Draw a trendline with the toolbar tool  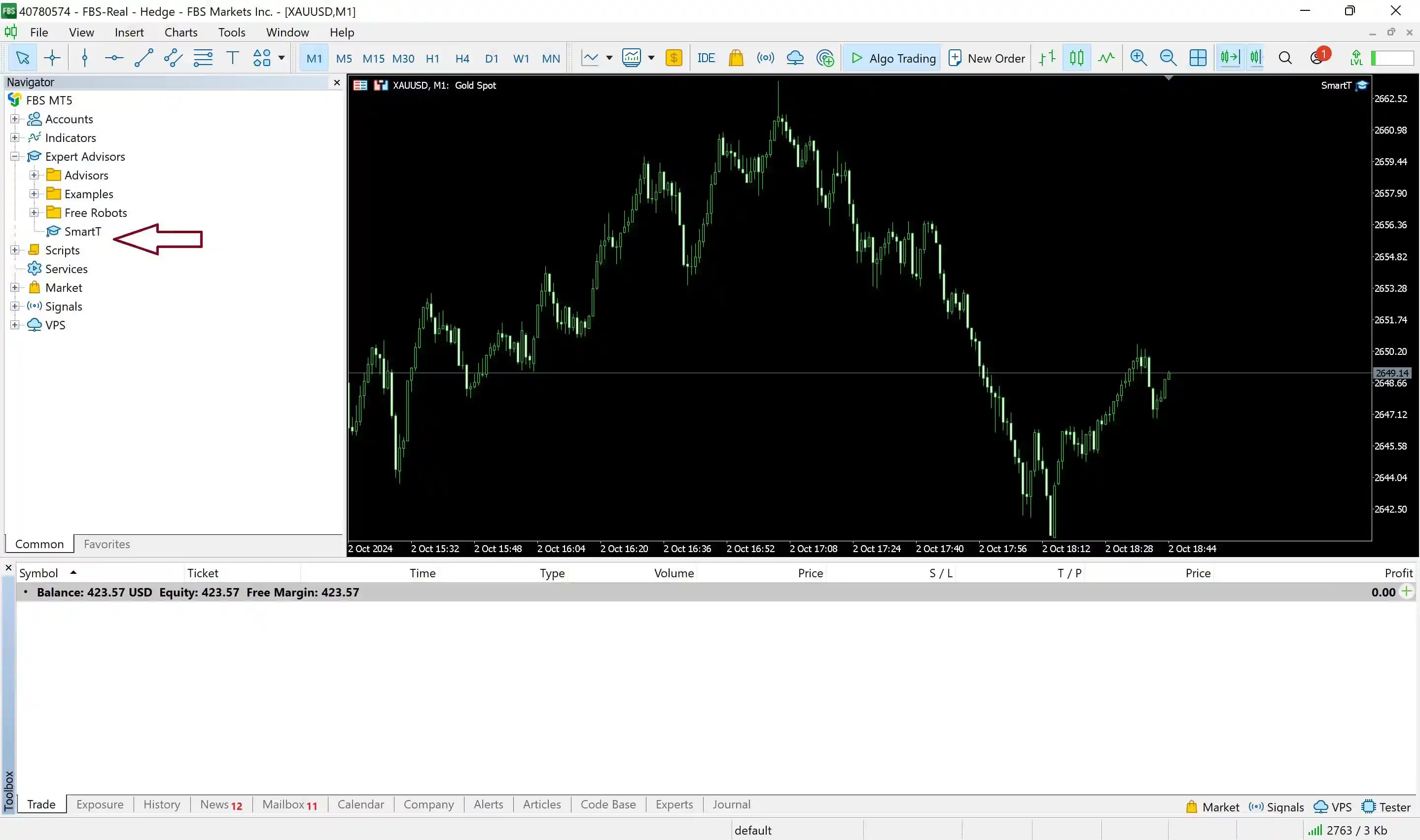coord(144,58)
